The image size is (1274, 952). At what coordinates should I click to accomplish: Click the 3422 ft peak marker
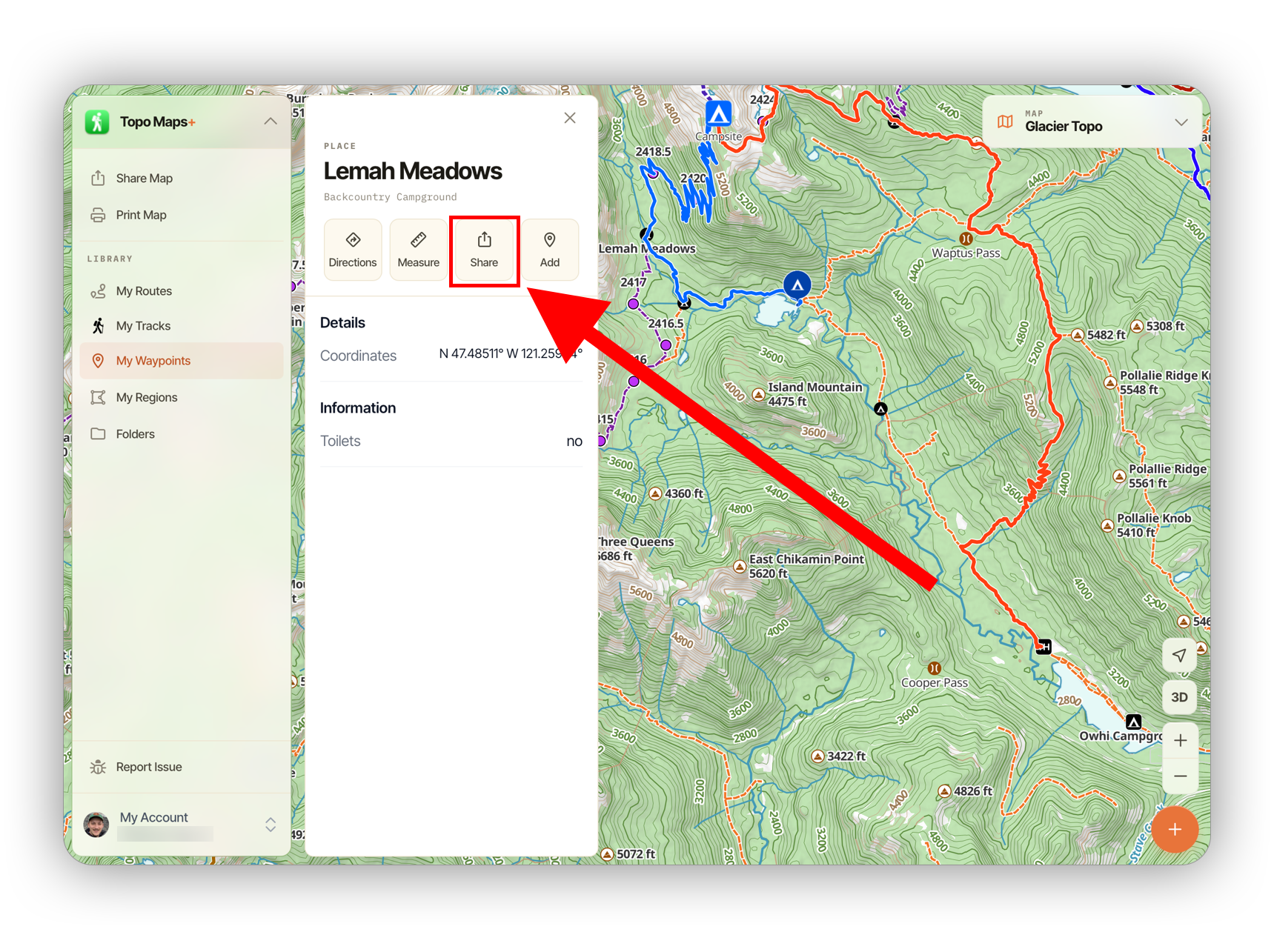(817, 756)
